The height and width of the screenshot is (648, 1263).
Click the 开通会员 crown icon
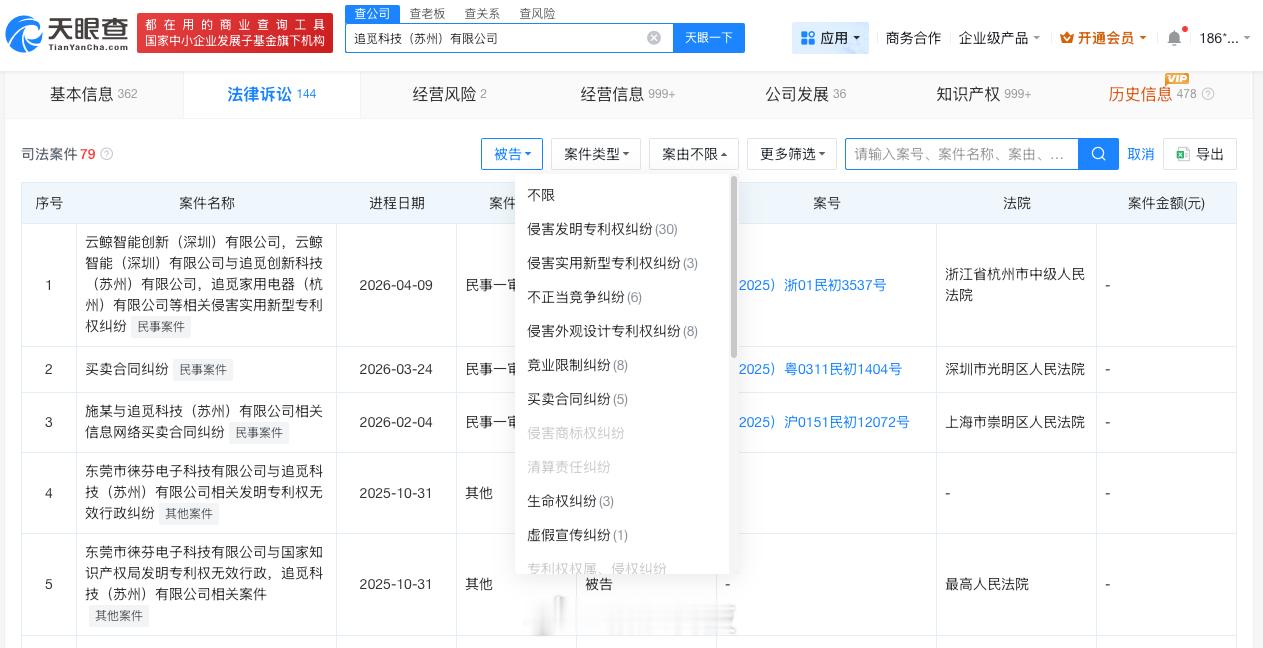pos(1067,38)
